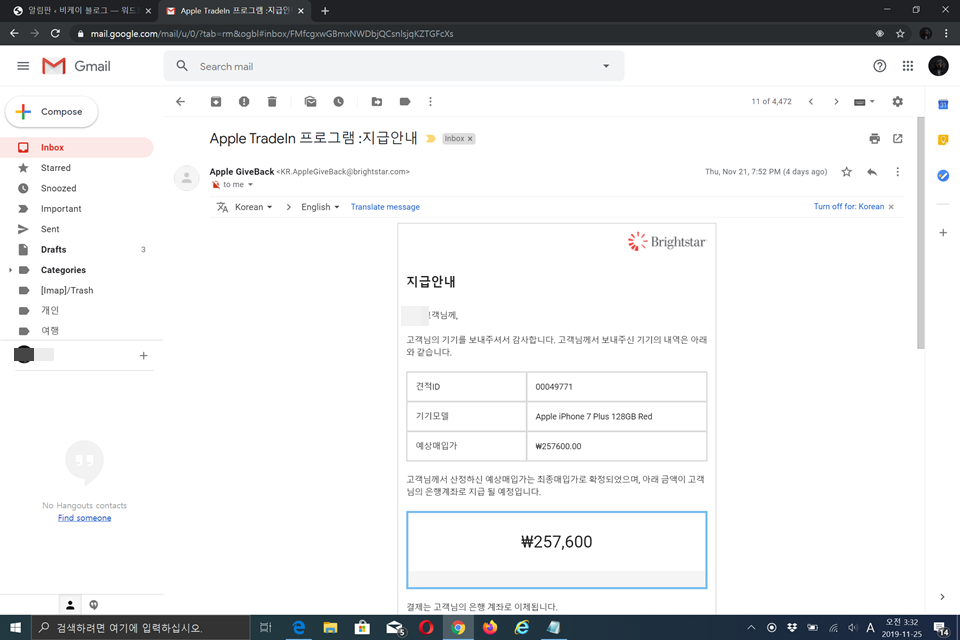The image size is (960, 640).
Task: Switch to Hangouts contacts tab
Action: (70, 605)
